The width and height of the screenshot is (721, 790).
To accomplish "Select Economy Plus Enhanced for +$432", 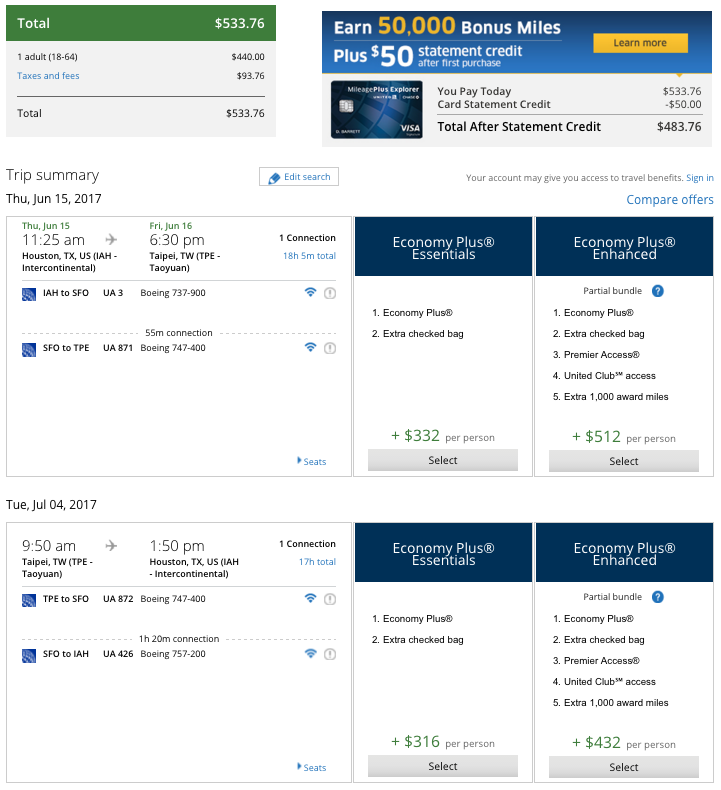I will (624, 767).
